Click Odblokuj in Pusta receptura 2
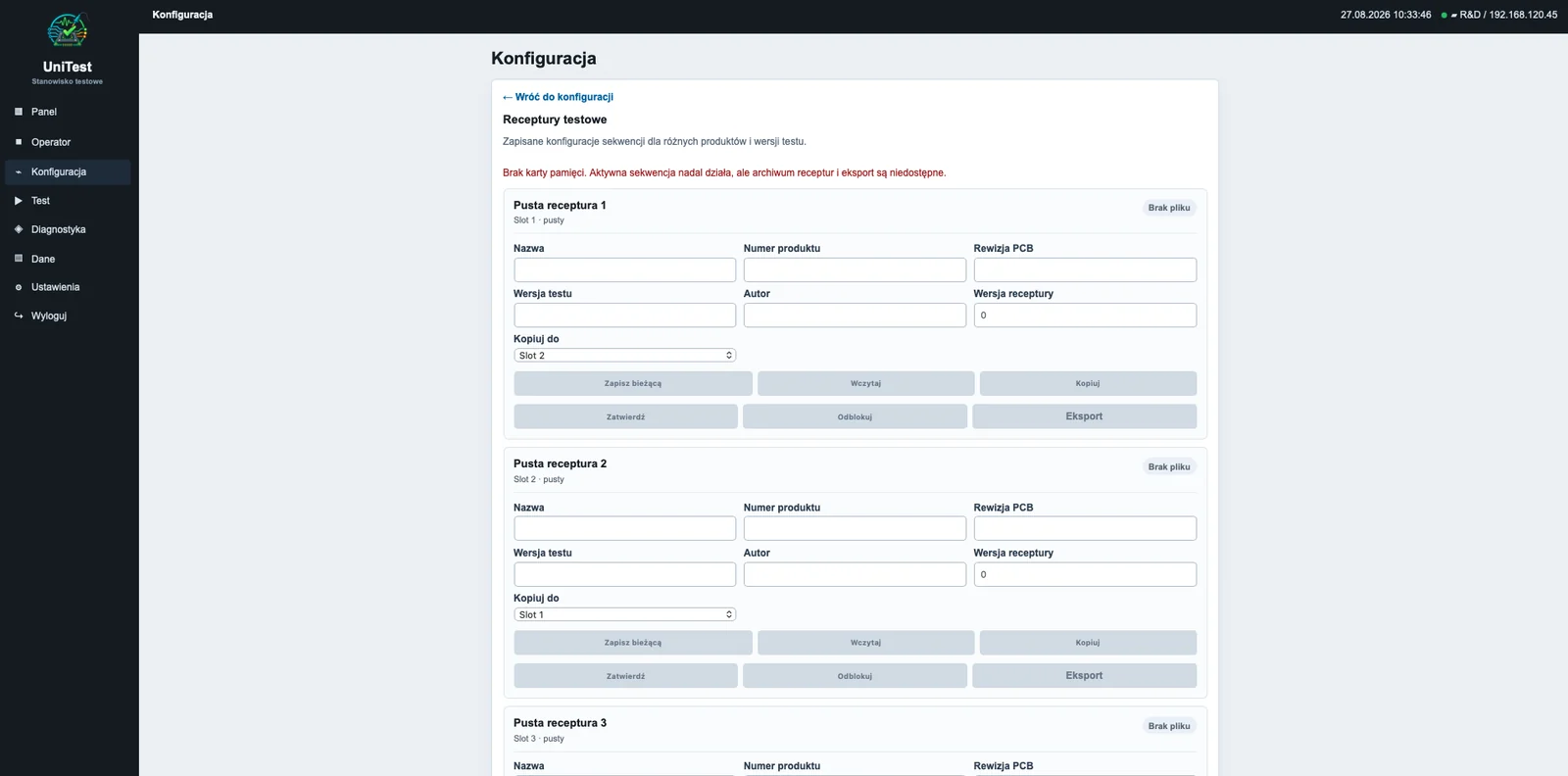 pyautogui.click(x=855, y=676)
